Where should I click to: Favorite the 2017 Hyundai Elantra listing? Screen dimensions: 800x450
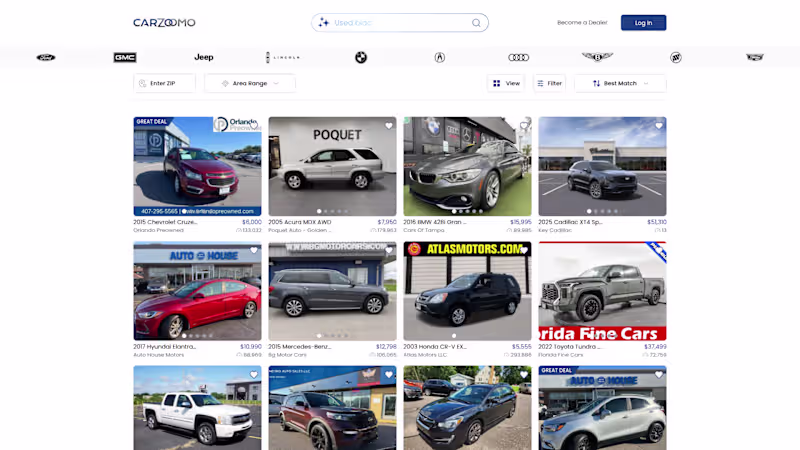pyautogui.click(x=254, y=250)
